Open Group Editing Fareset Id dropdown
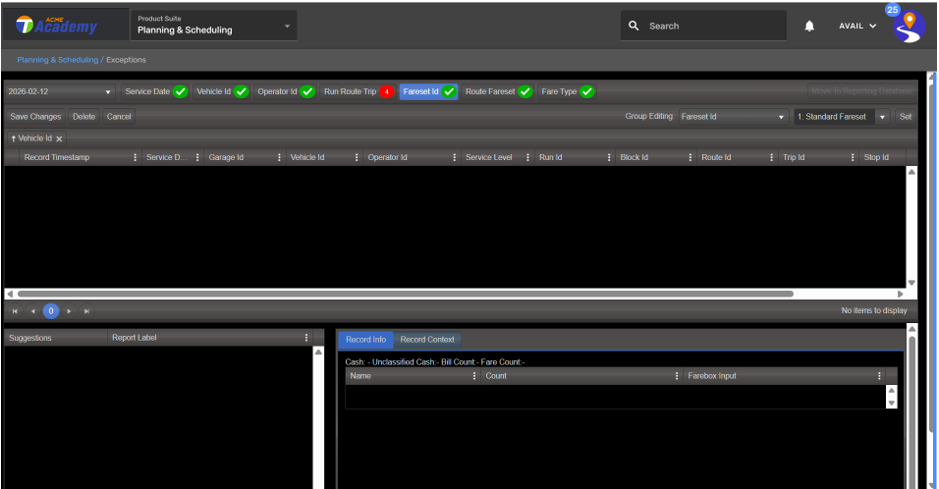939x489 pixels. point(732,116)
